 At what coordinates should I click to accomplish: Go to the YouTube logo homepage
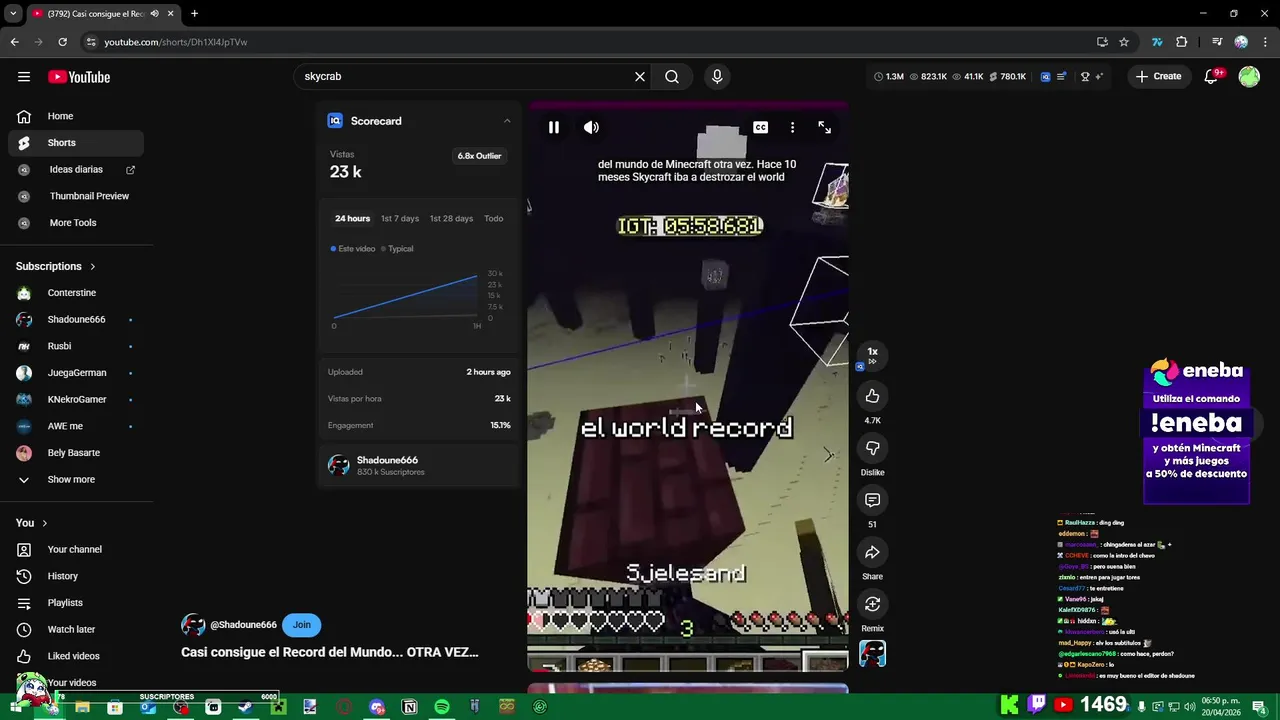[x=79, y=77]
